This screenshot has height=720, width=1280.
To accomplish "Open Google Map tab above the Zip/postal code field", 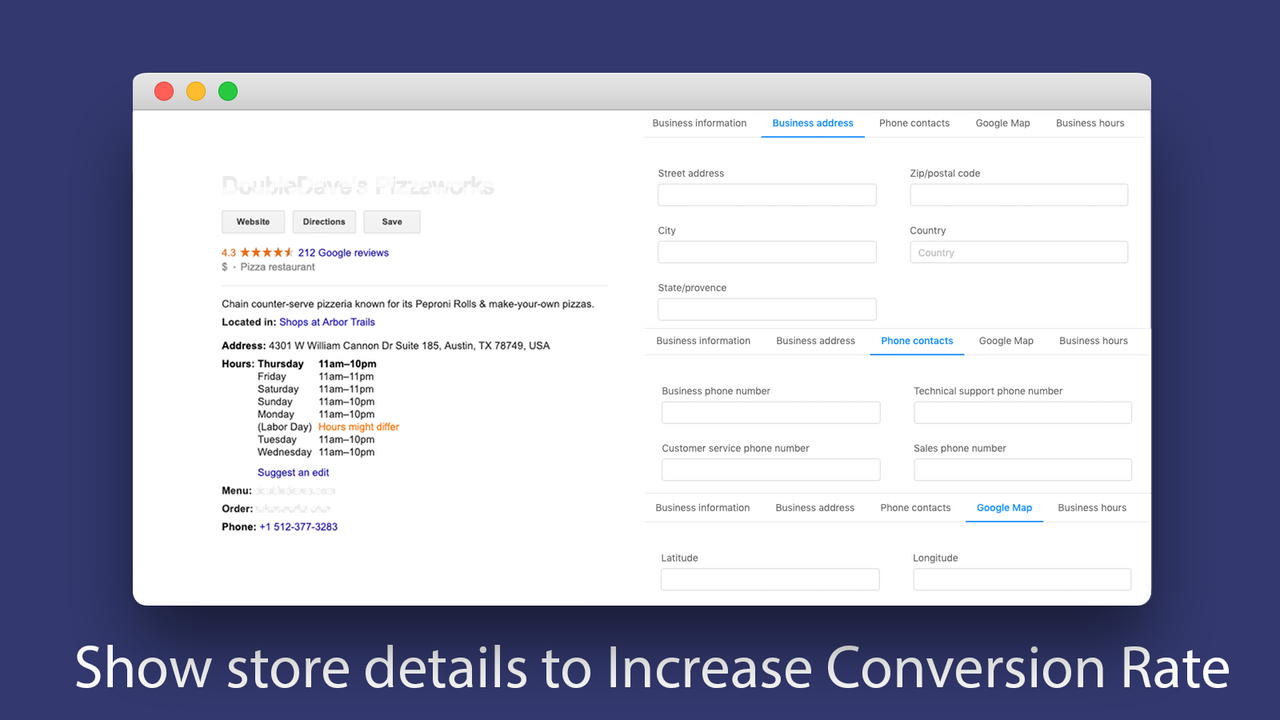I will tap(1003, 123).
